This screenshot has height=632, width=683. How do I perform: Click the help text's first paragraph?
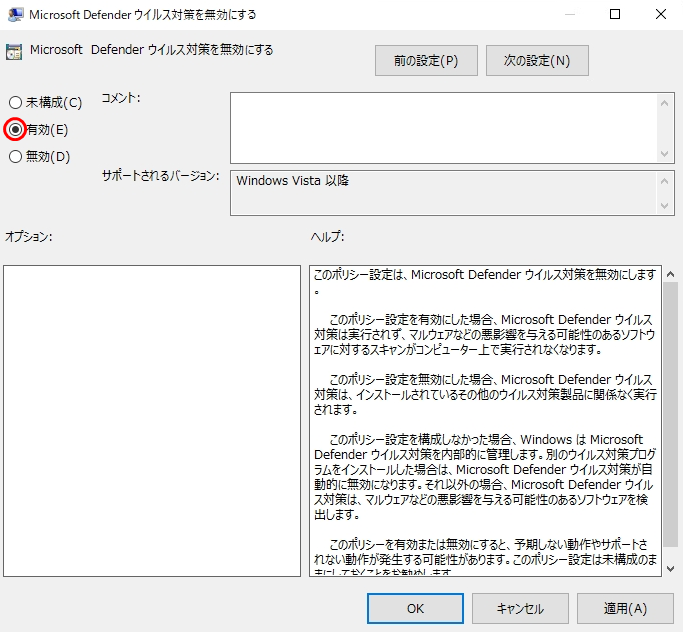[x=485, y=282]
